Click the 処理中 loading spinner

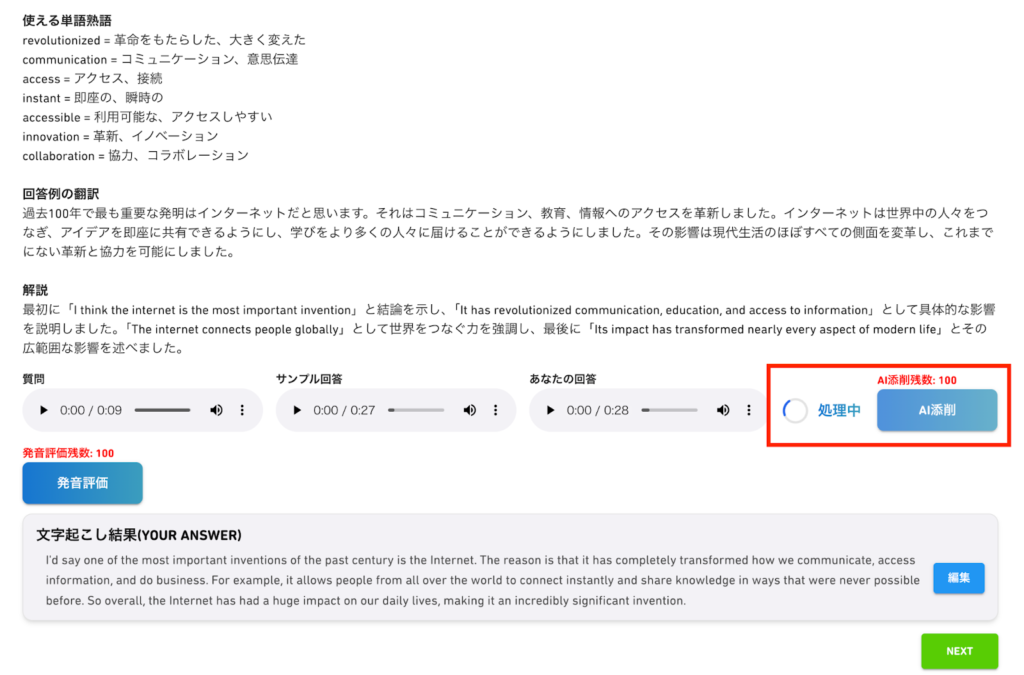(x=795, y=411)
